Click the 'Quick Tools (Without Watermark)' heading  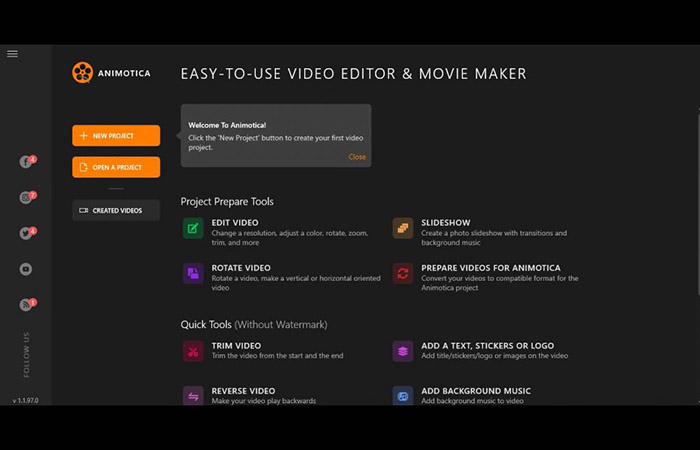coord(254,325)
